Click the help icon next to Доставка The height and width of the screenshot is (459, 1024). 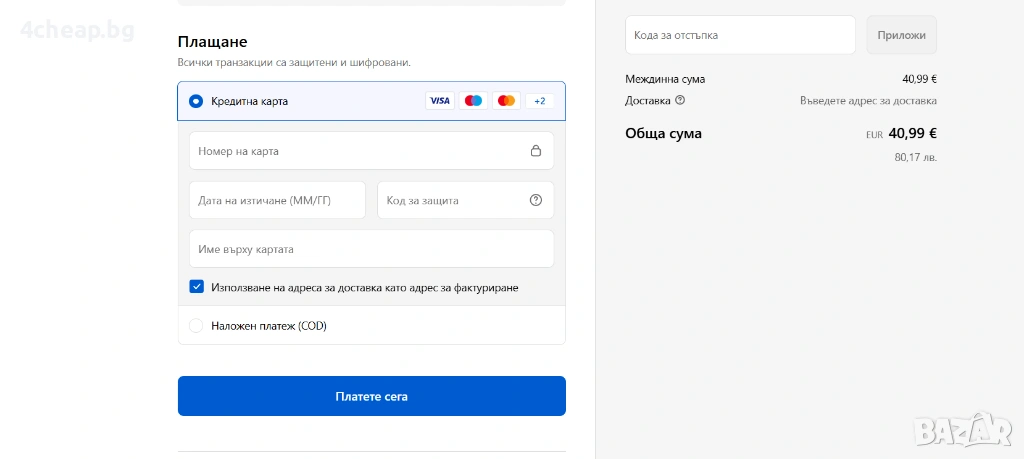point(680,100)
